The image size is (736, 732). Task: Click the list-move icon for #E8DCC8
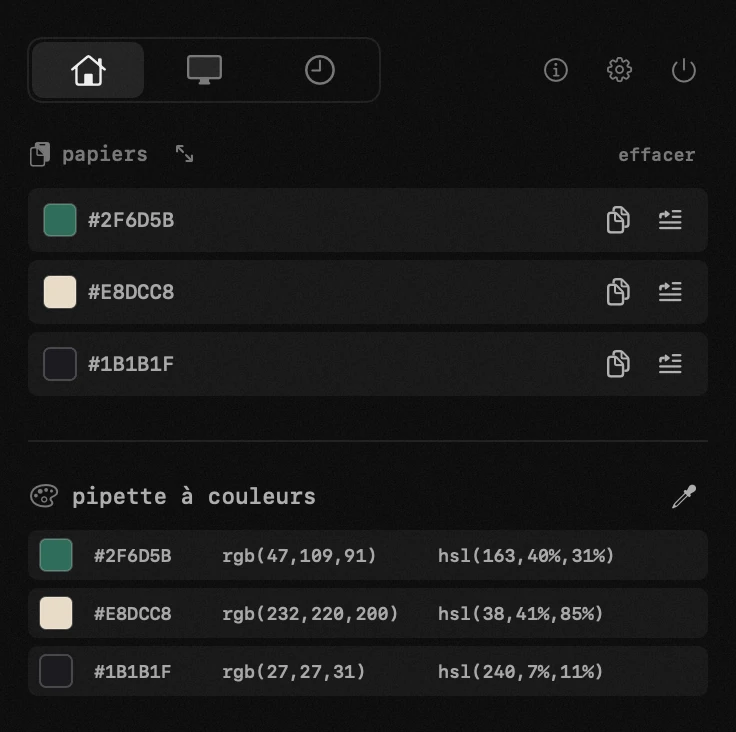(x=670, y=292)
